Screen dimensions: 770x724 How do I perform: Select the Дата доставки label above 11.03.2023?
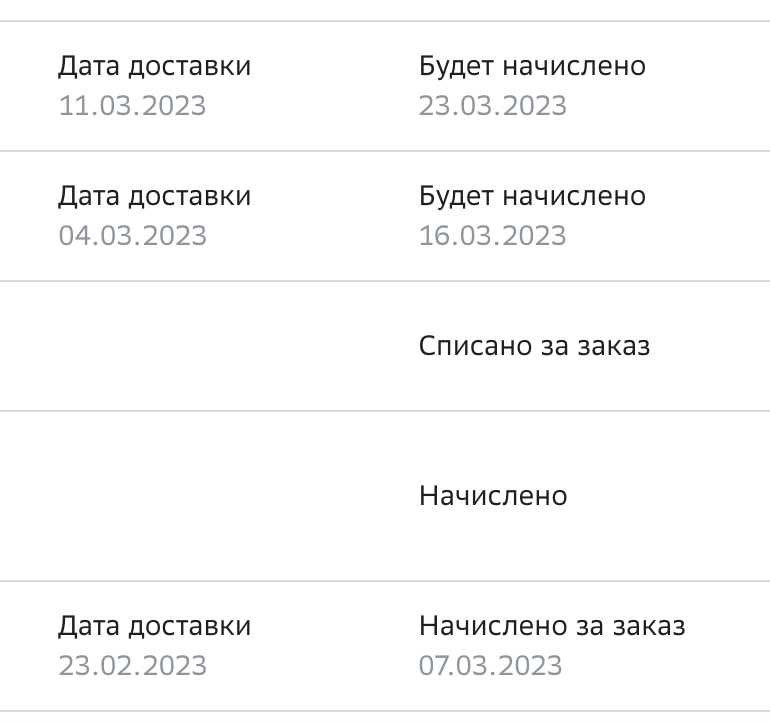pos(155,66)
